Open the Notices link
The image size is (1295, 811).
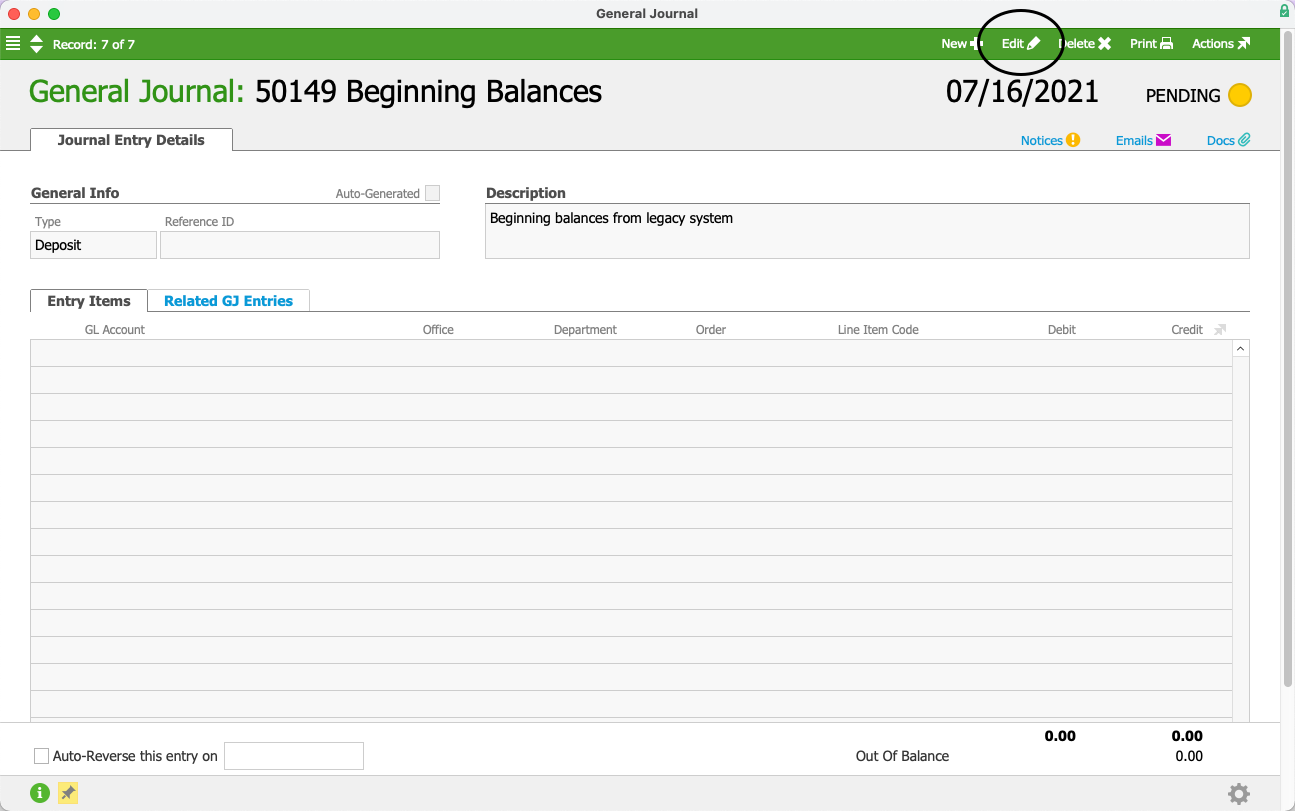[1050, 141]
